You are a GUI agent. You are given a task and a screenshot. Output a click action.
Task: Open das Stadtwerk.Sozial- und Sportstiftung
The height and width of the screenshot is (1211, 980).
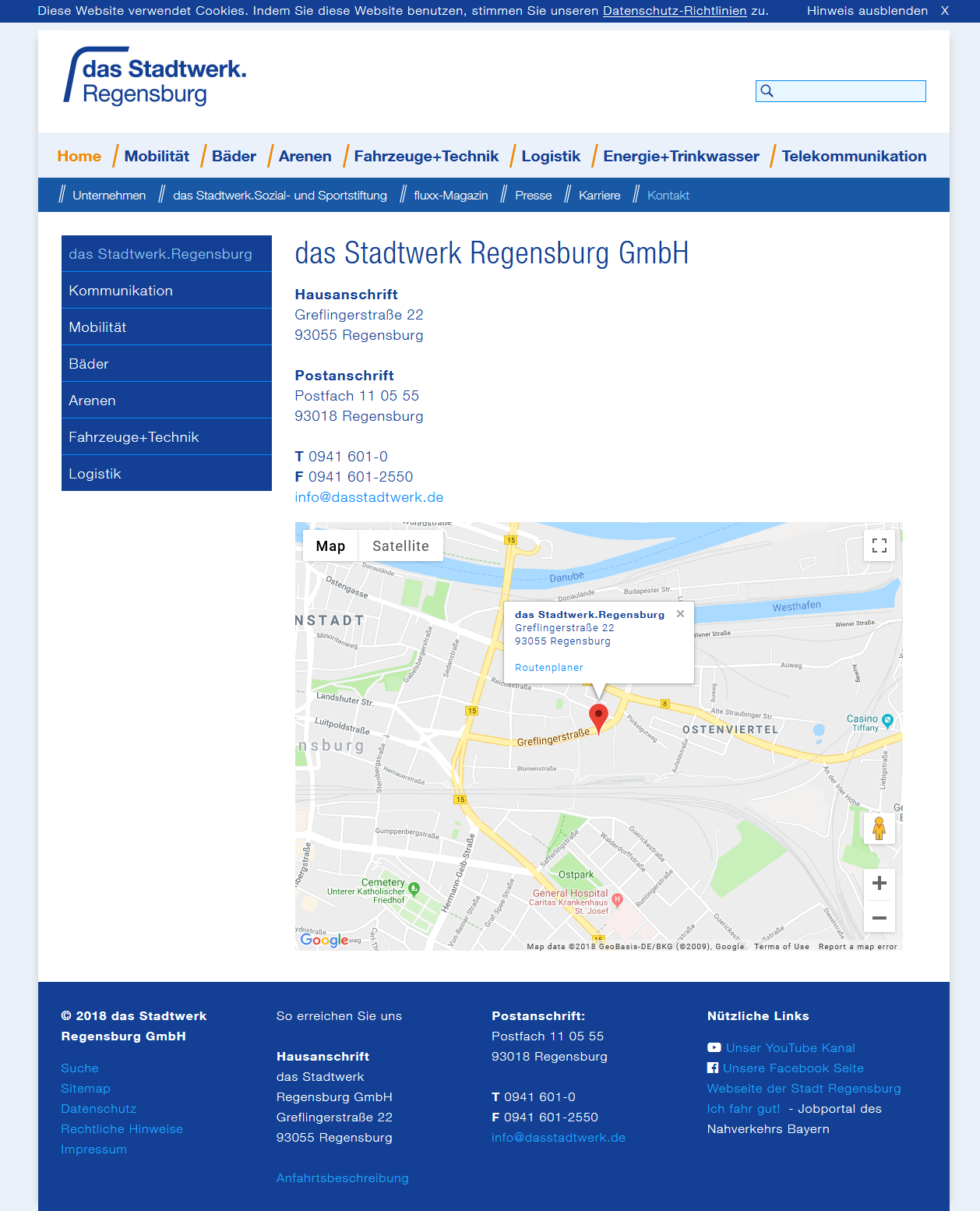point(280,196)
